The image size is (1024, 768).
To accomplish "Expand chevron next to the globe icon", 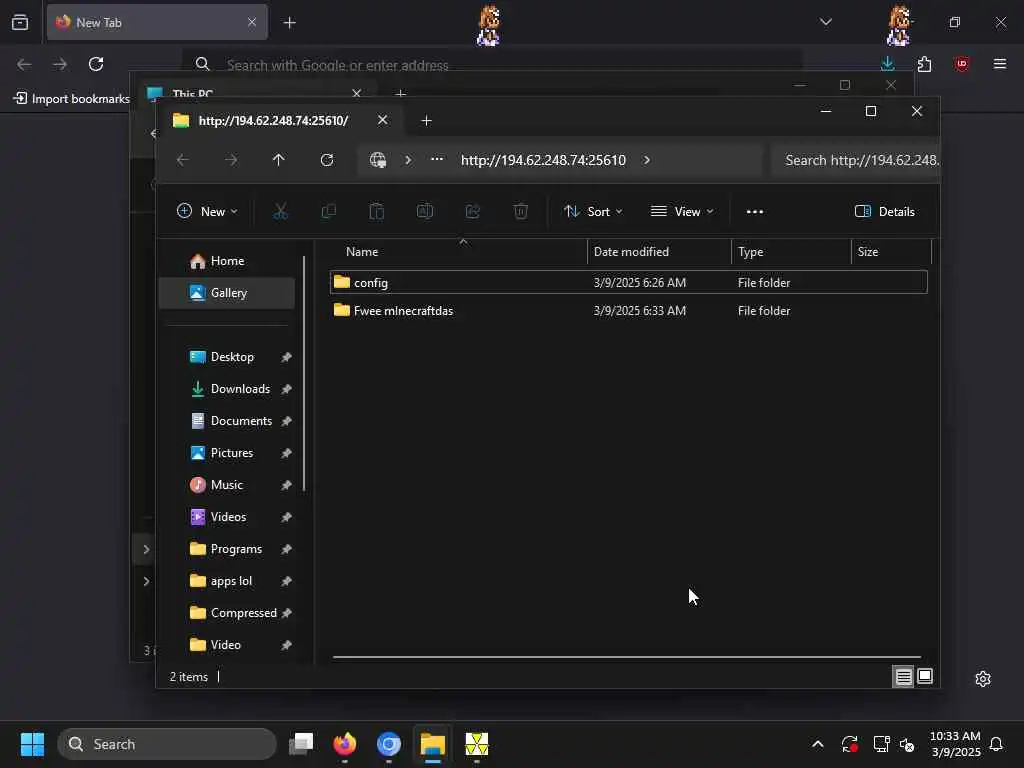I will click(x=408, y=160).
